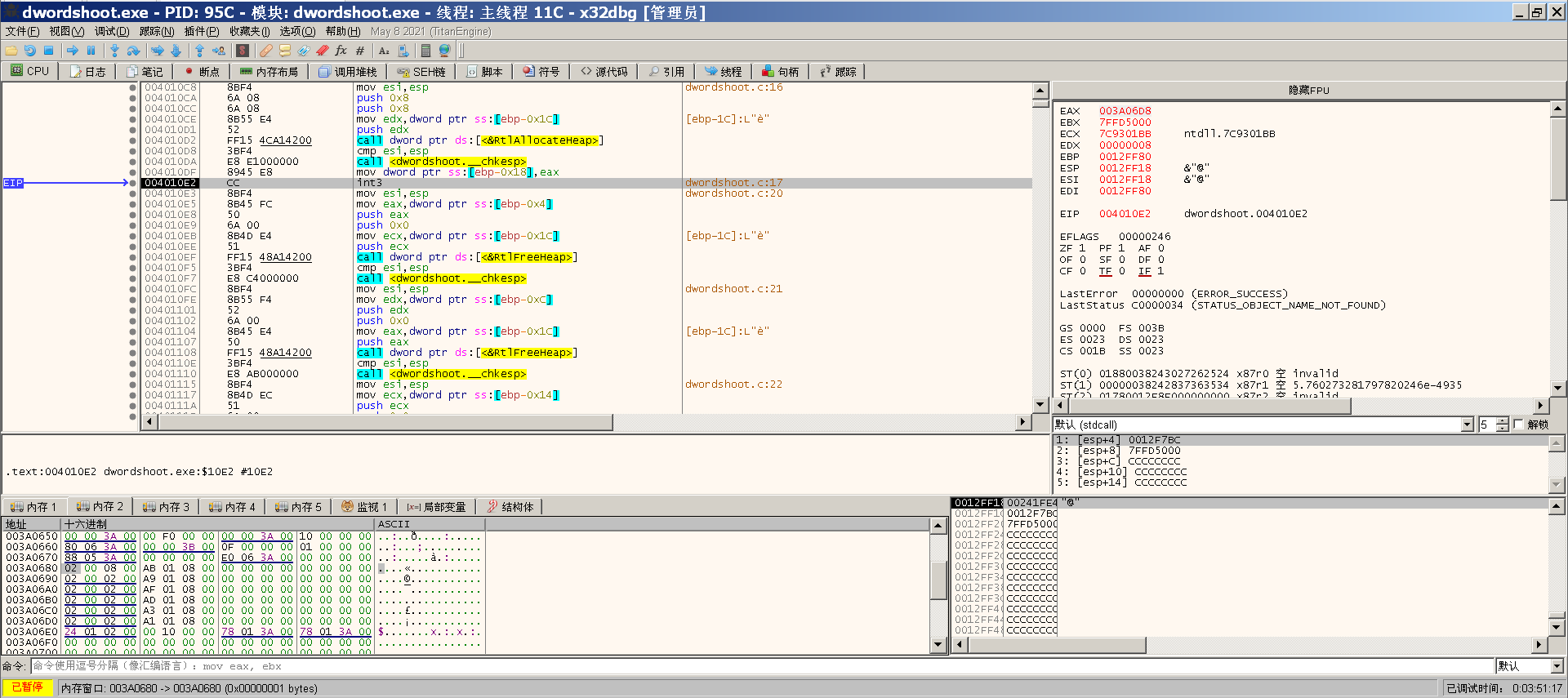Select the 内存 2 dump tab
Screen dimensions: 1568x698
(100, 507)
